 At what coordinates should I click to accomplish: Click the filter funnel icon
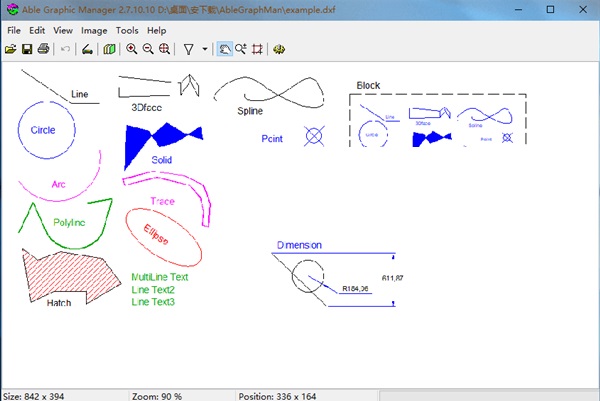(x=188, y=48)
